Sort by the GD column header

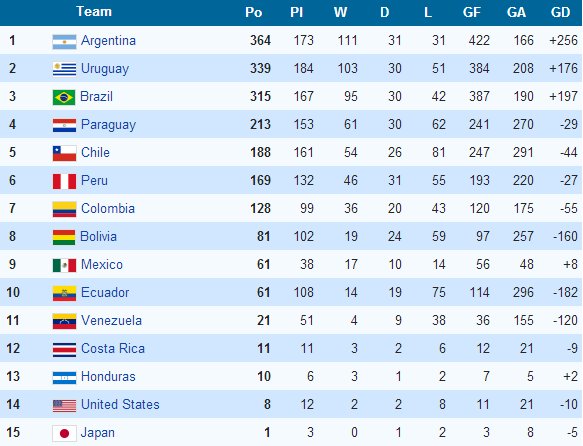[x=560, y=12]
